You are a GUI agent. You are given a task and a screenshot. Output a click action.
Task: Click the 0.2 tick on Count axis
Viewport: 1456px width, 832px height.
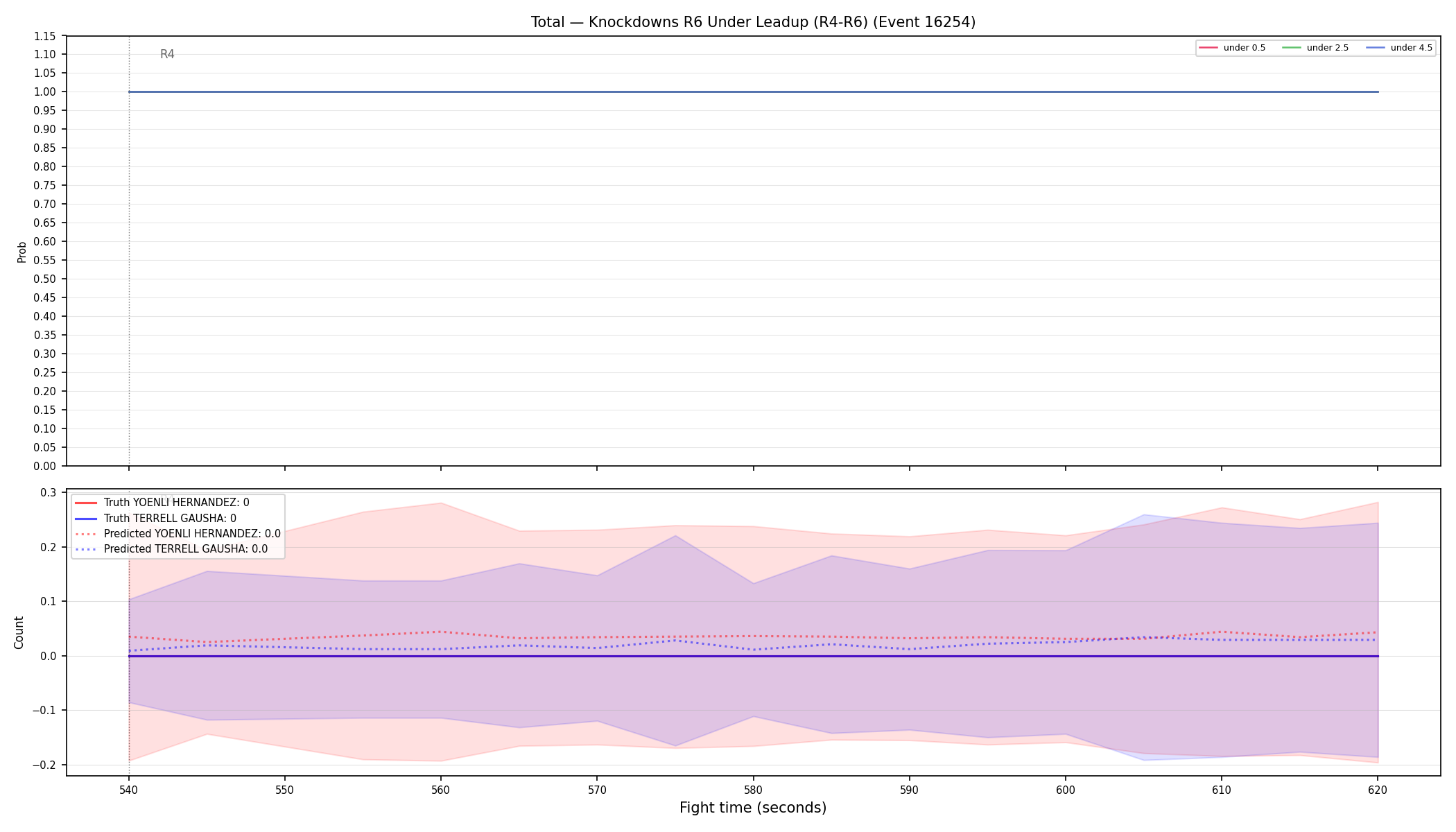point(49,547)
